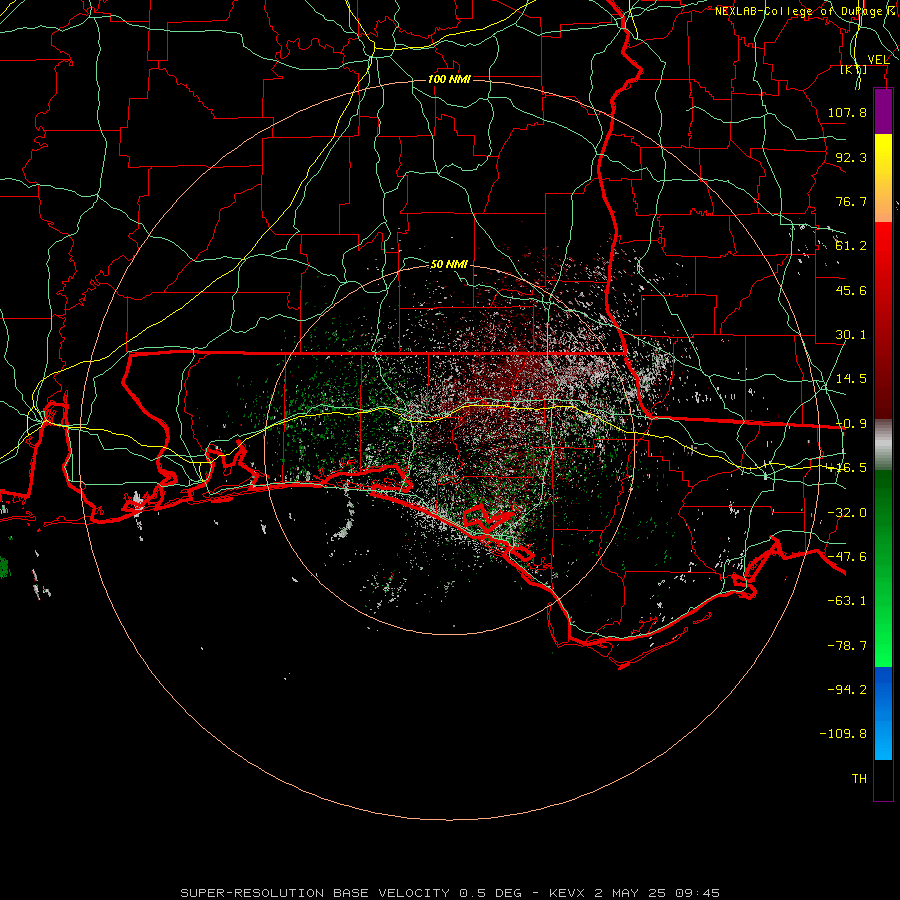Click the 30.1 velocity scale value
The height and width of the screenshot is (900, 900).
point(851,335)
